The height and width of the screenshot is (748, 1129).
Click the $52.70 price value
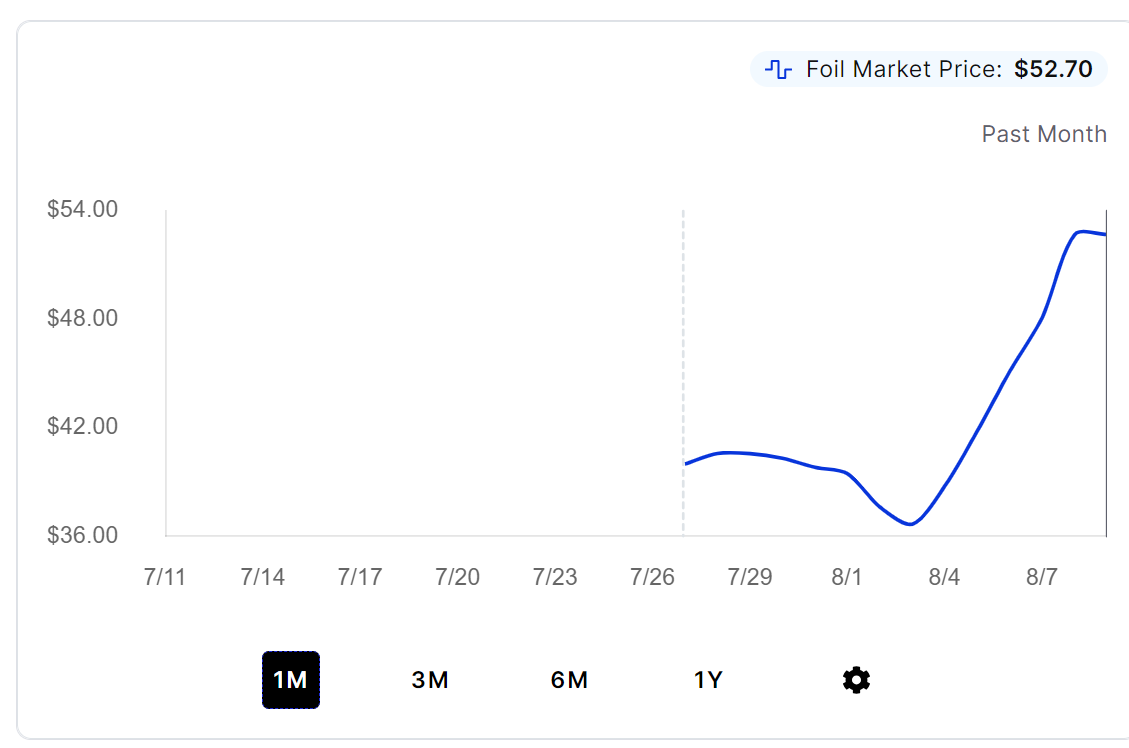(x=1053, y=69)
